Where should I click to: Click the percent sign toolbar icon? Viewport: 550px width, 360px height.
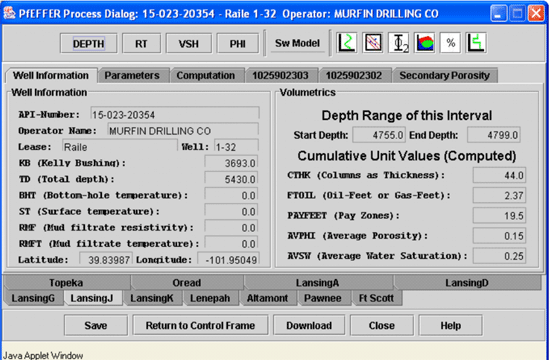click(x=450, y=43)
